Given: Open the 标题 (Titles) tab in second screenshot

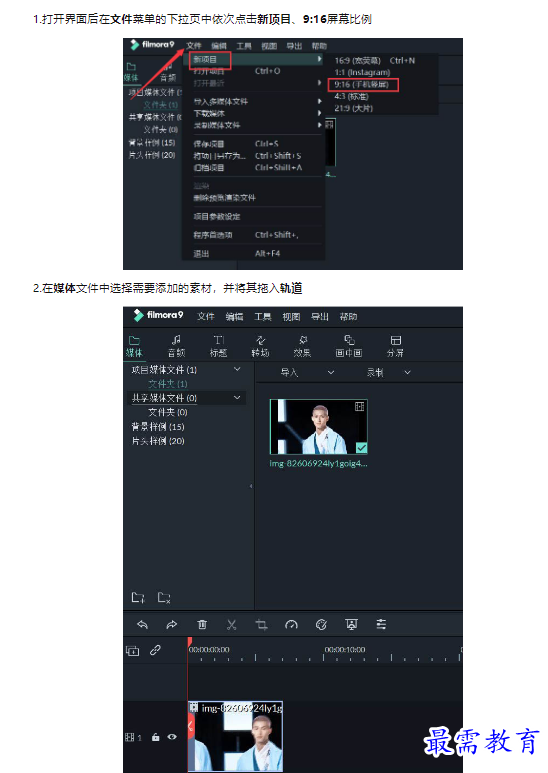Looking at the screenshot, I should (x=218, y=346).
